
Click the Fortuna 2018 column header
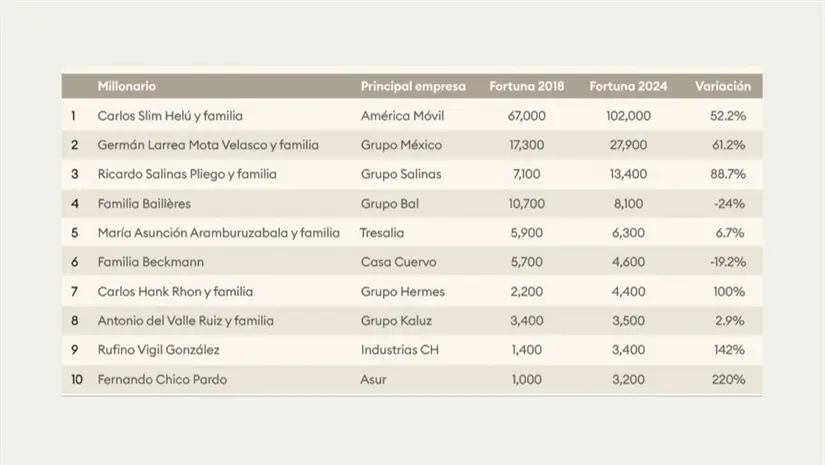point(526,87)
